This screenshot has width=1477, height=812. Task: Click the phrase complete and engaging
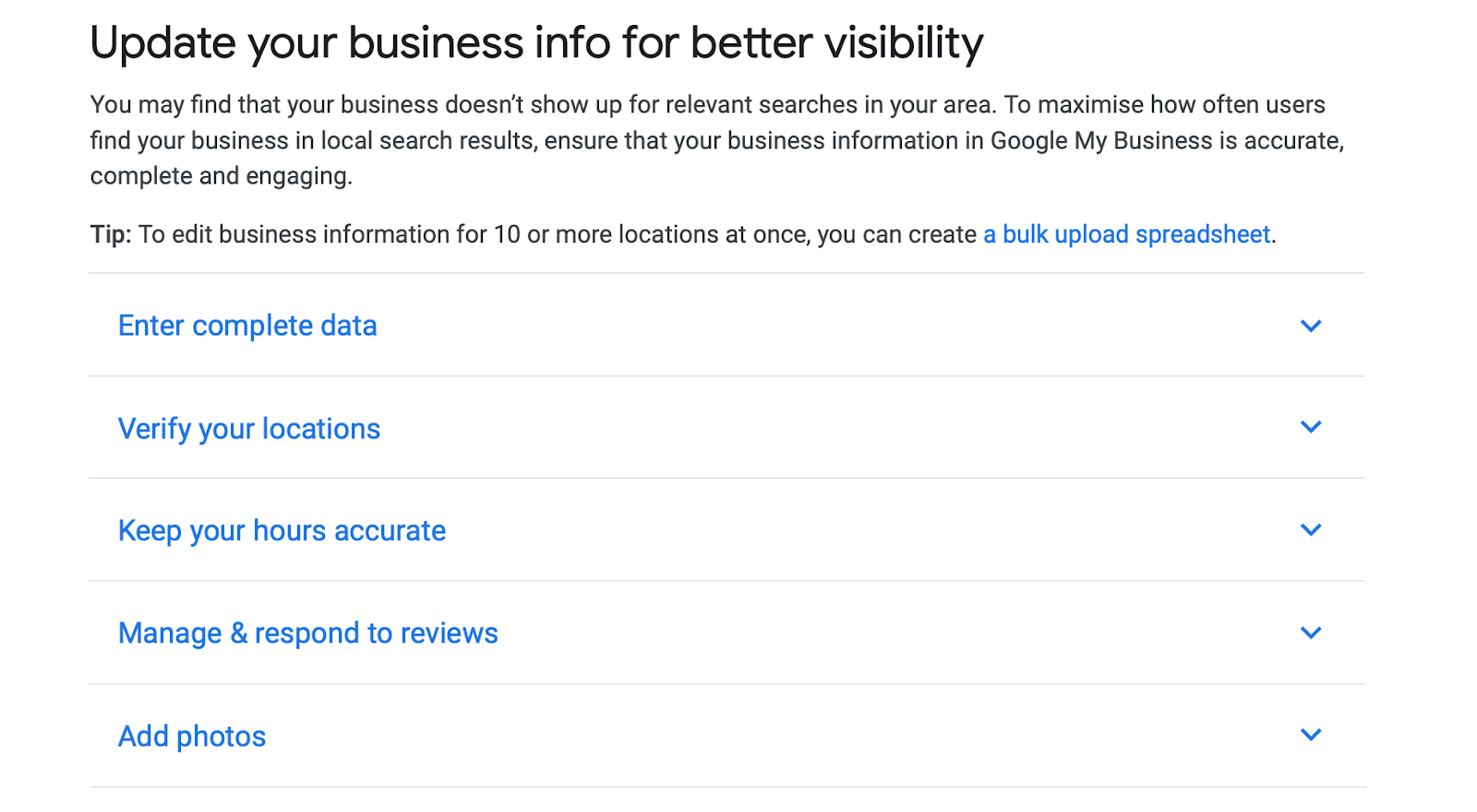click(220, 176)
